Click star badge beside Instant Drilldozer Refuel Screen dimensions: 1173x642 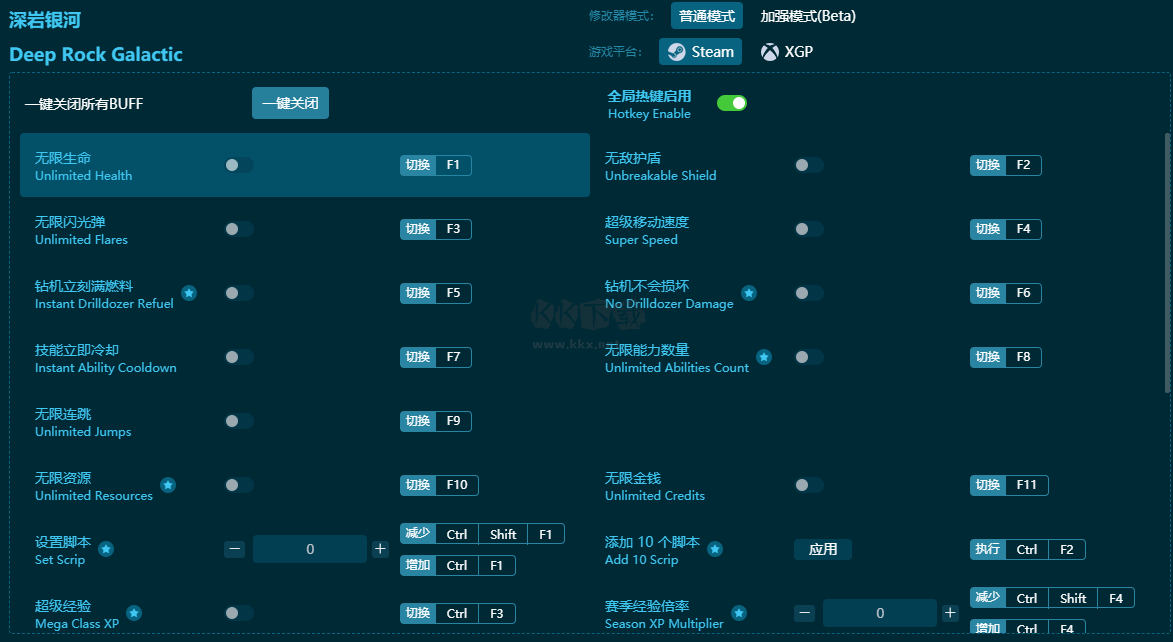[189, 293]
